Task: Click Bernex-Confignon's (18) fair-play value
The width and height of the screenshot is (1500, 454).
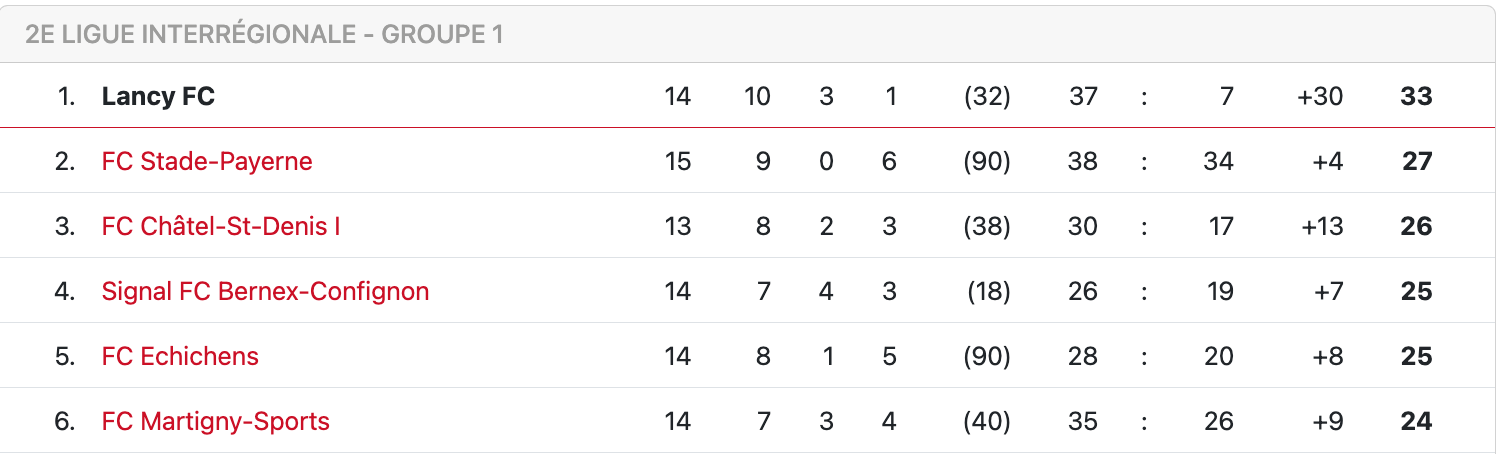Action: click(989, 291)
